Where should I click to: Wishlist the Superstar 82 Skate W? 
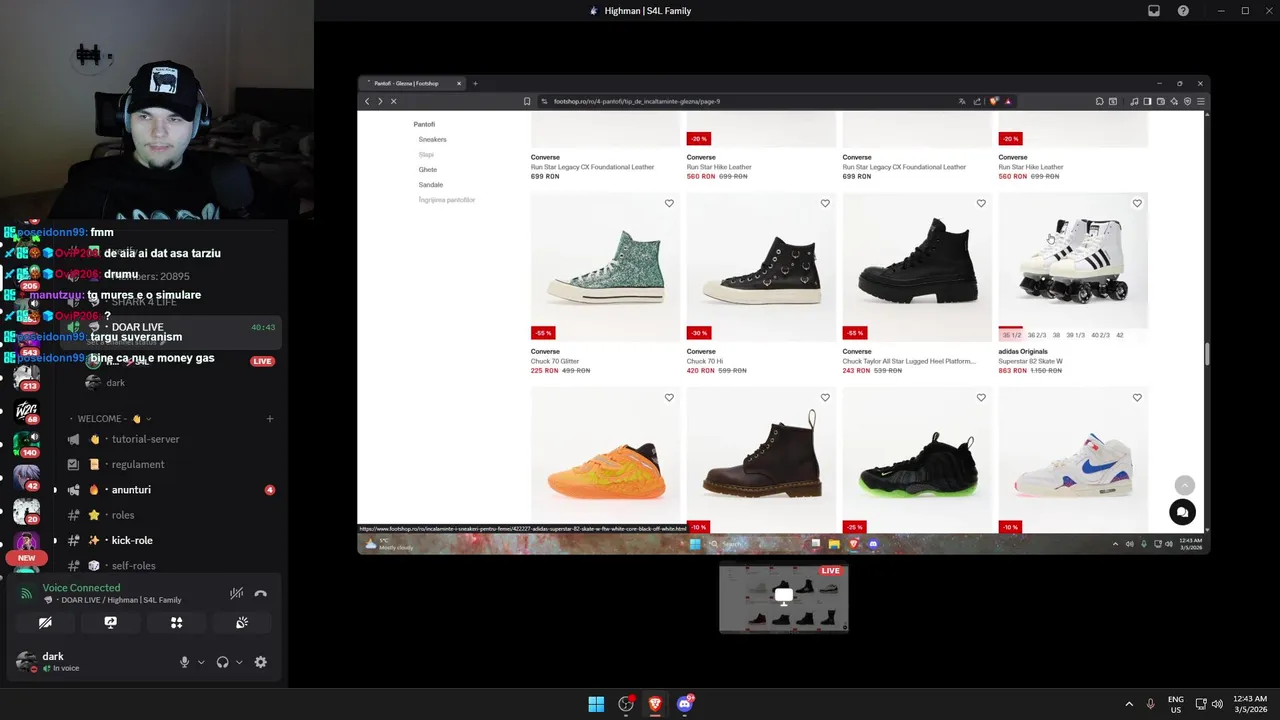pos(1137,203)
